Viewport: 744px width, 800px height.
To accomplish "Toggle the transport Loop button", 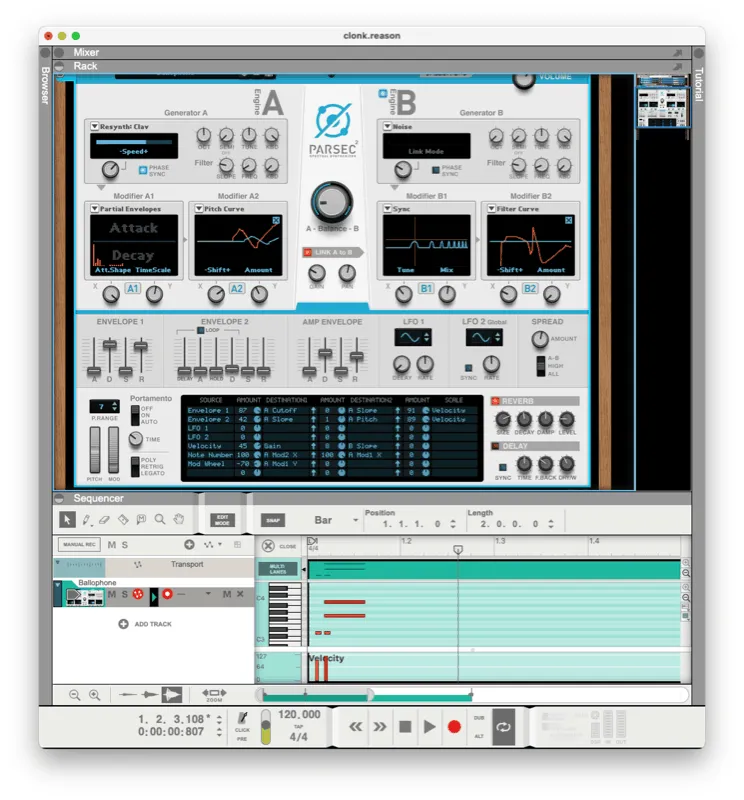I will tap(503, 727).
